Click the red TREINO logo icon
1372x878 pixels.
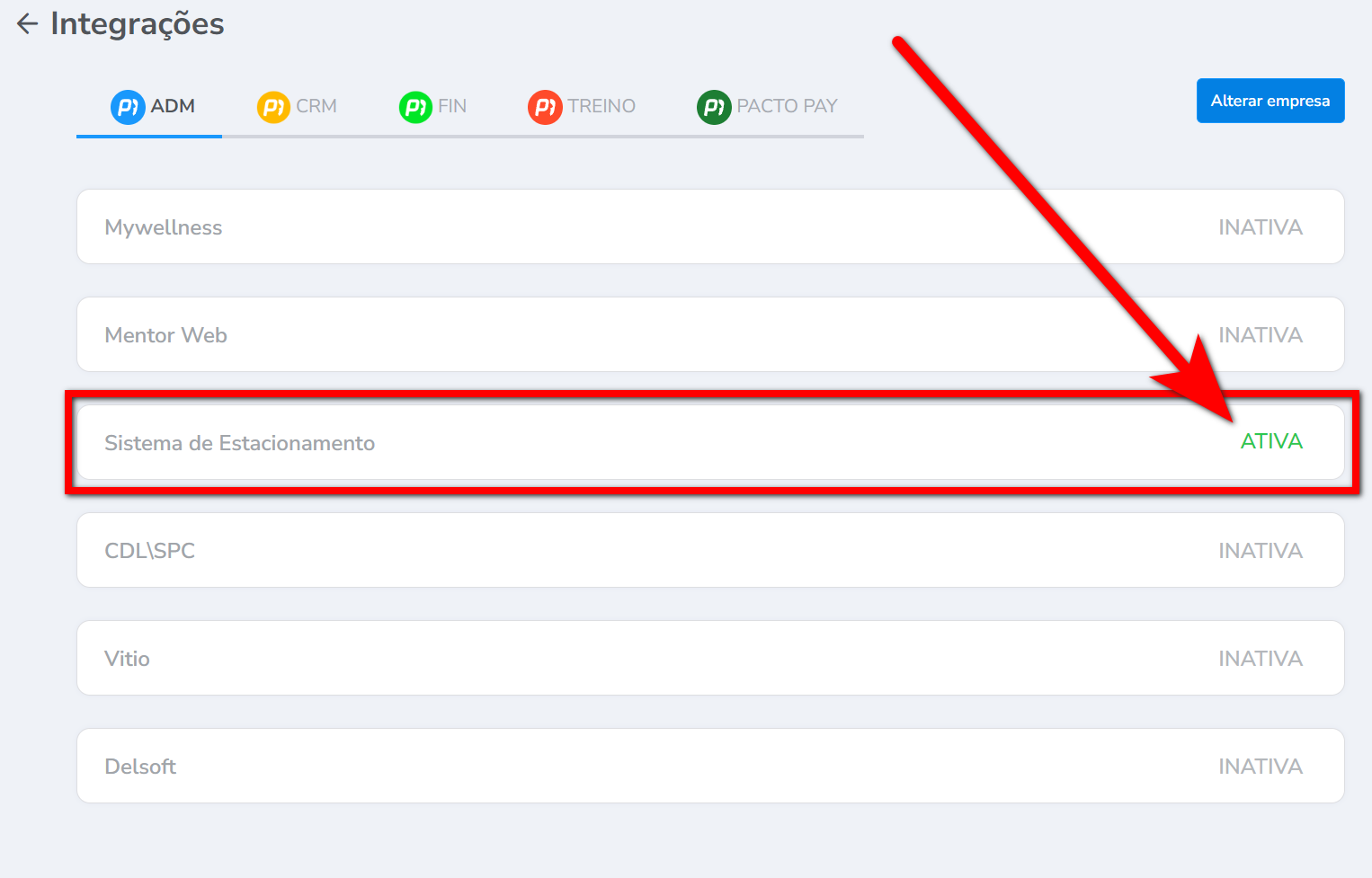tap(545, 107)
